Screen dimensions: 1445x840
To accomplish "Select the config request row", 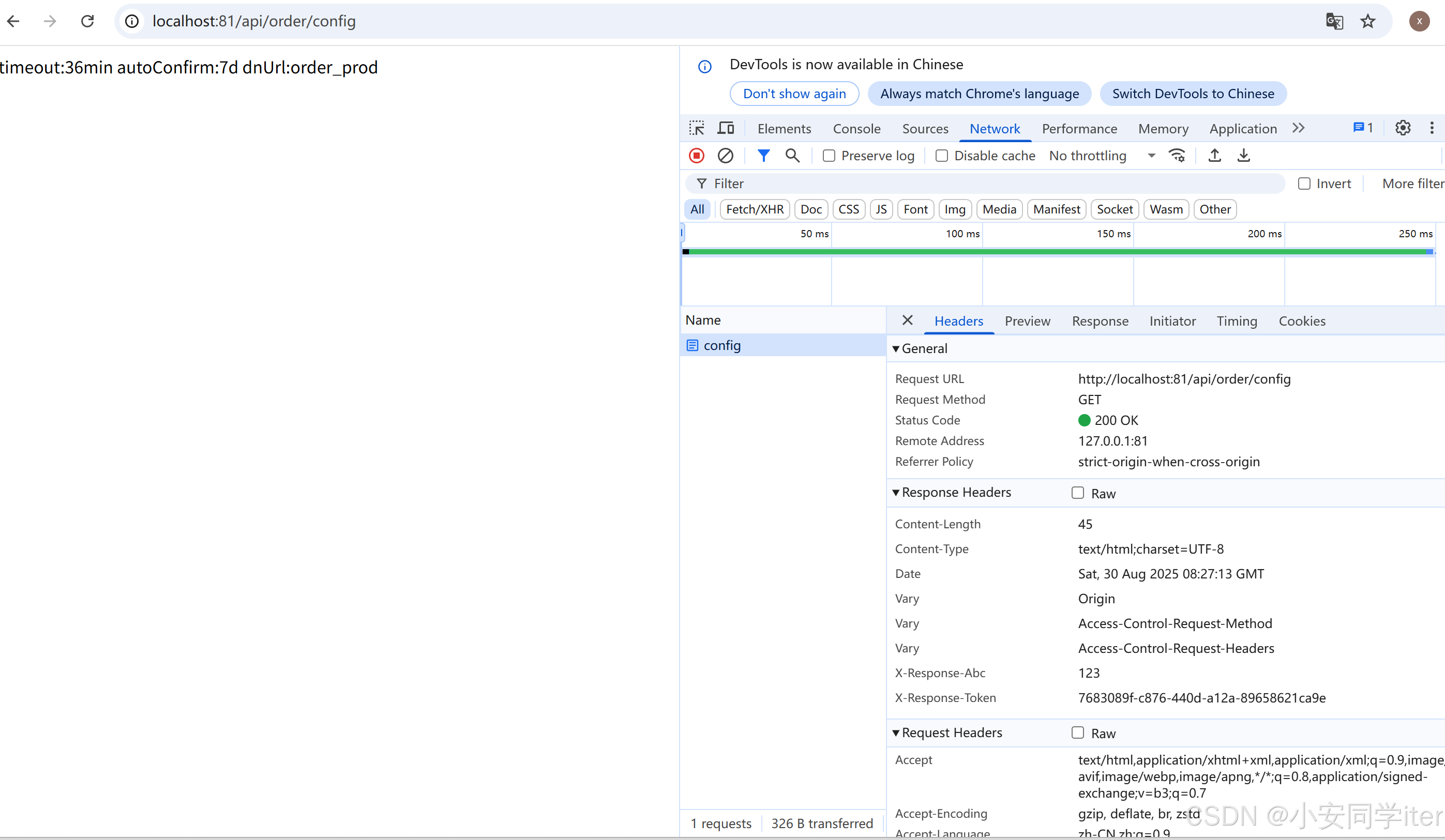I will (782, 345).
